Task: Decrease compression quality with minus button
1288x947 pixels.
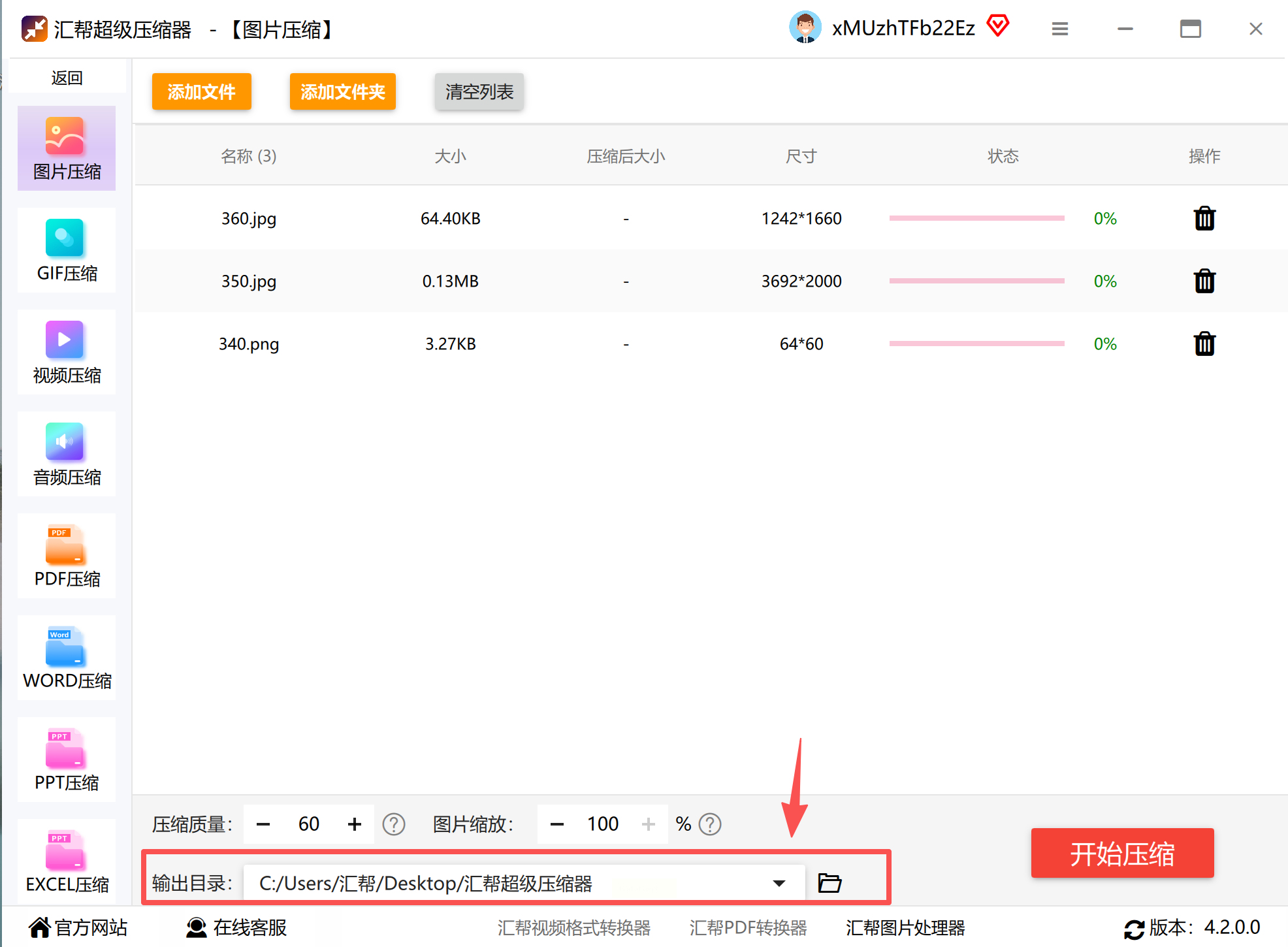Action: (x=263, y=824)
